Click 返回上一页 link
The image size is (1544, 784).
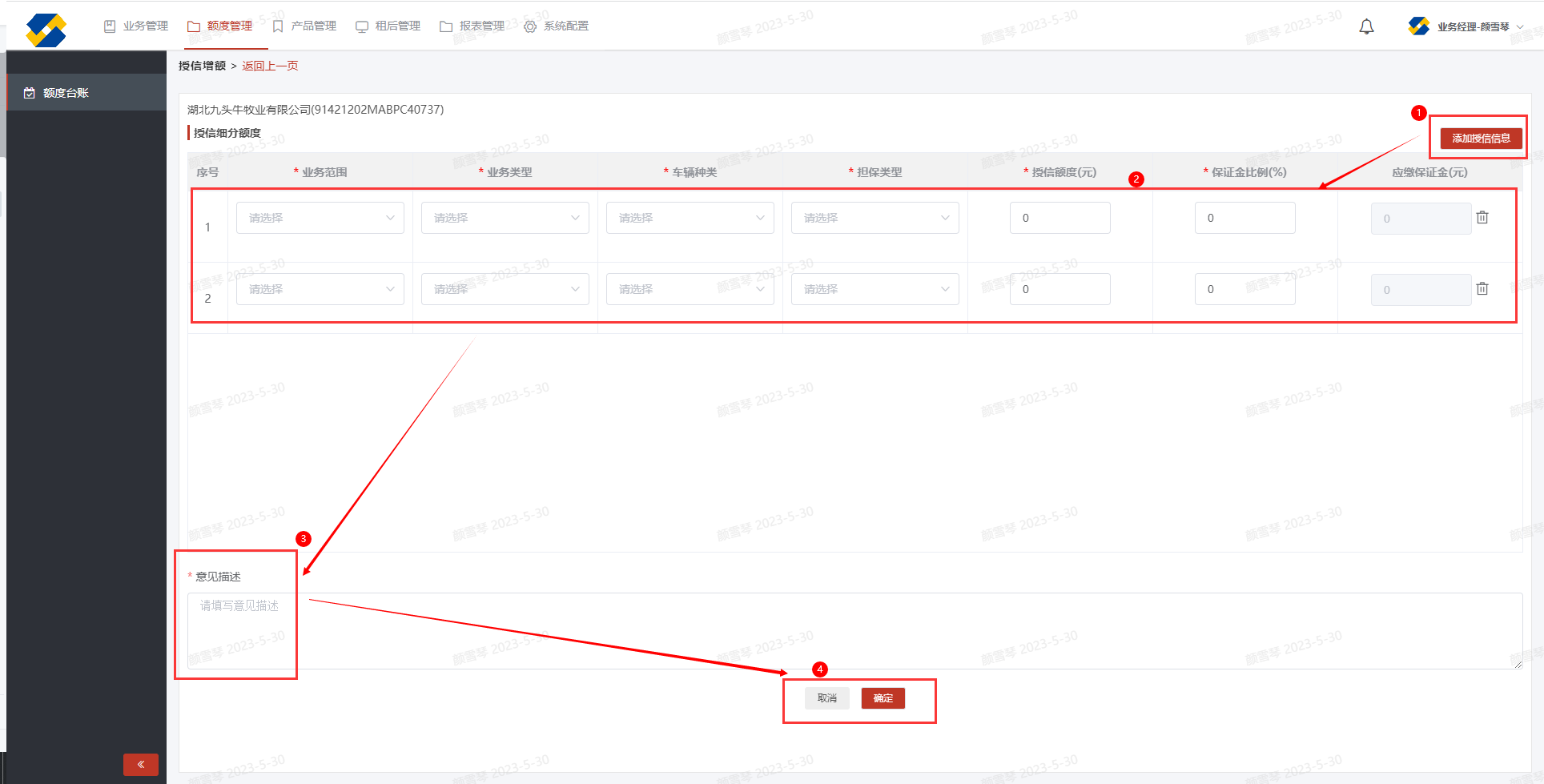tap(270, 66)
